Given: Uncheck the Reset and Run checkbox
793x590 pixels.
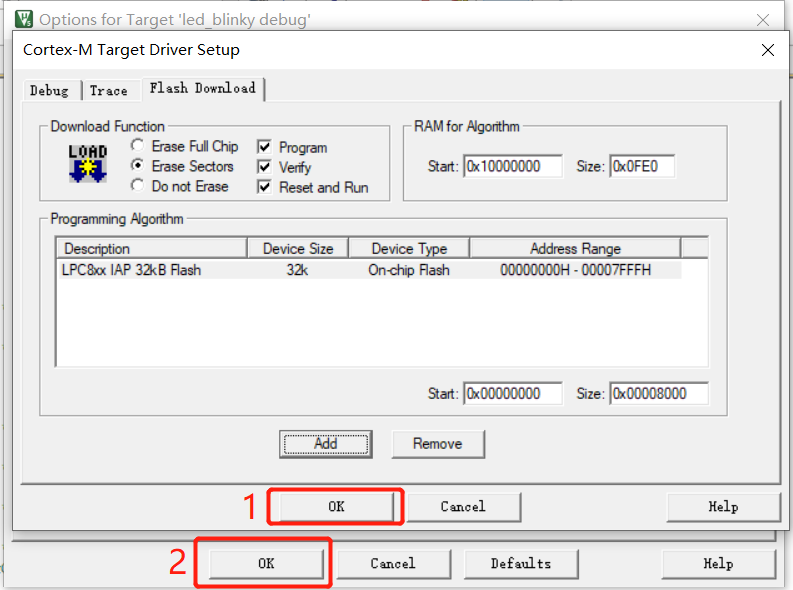Looking at the screenshot, I should [x=264, y=187].
